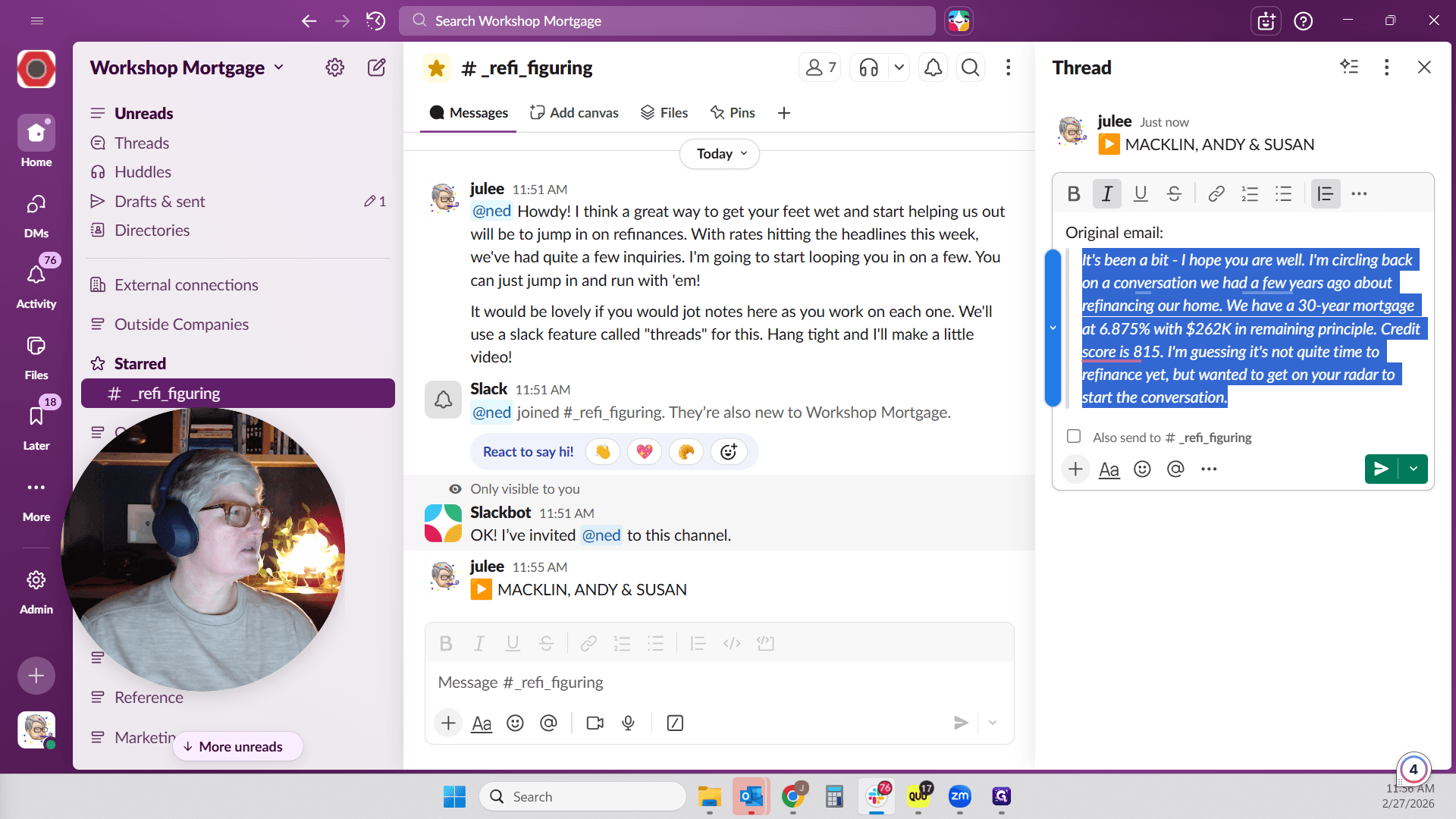Toggle underline in thread composer
Image resolution: width=1456 pixels, height=819 pixels.
(1141, 194)
